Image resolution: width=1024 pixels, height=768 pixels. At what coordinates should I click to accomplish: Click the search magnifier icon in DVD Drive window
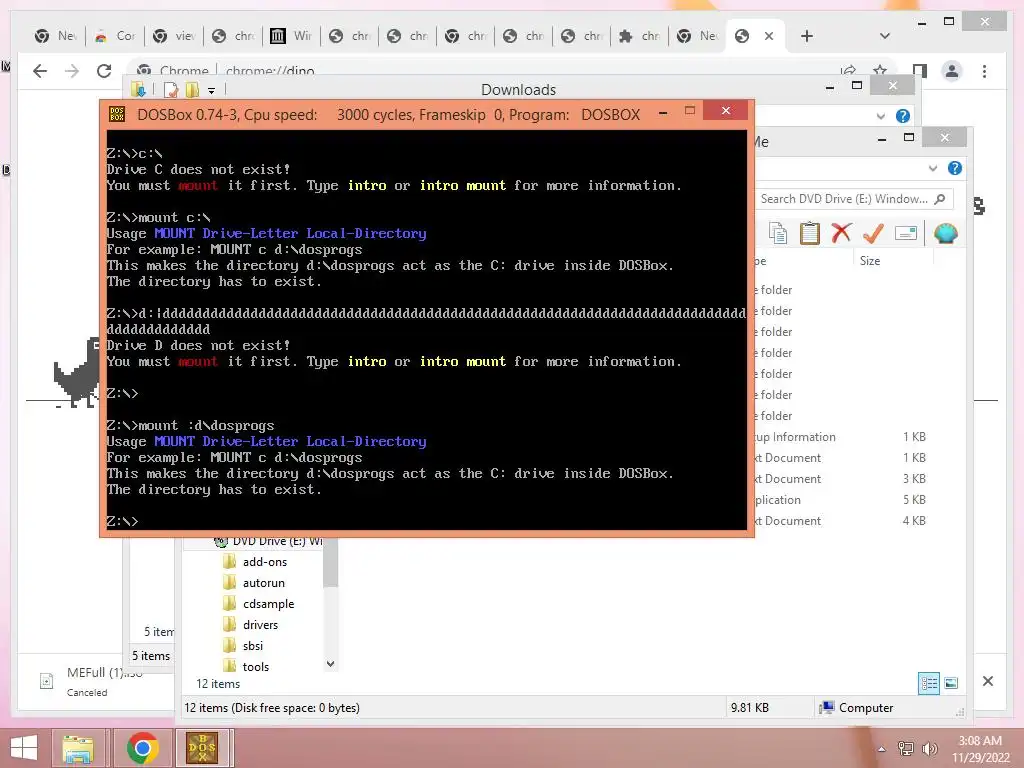pos(940,199)
